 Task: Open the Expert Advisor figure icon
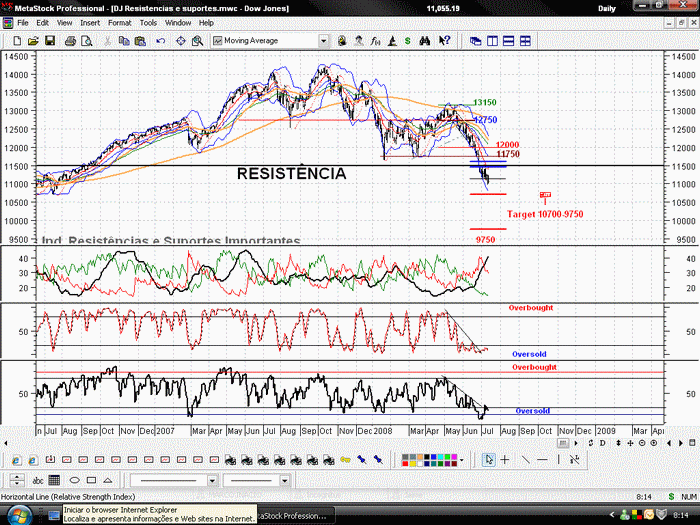[x=359, y=41]
